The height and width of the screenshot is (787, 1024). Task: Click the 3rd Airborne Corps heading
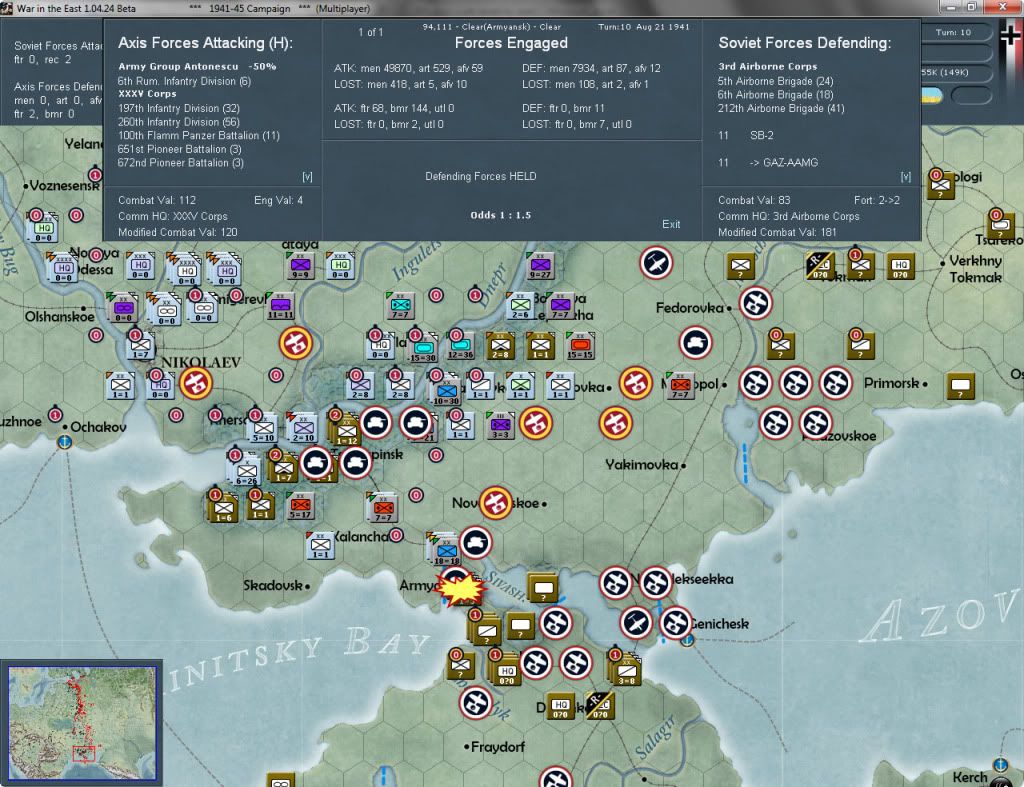pos(767,67)
